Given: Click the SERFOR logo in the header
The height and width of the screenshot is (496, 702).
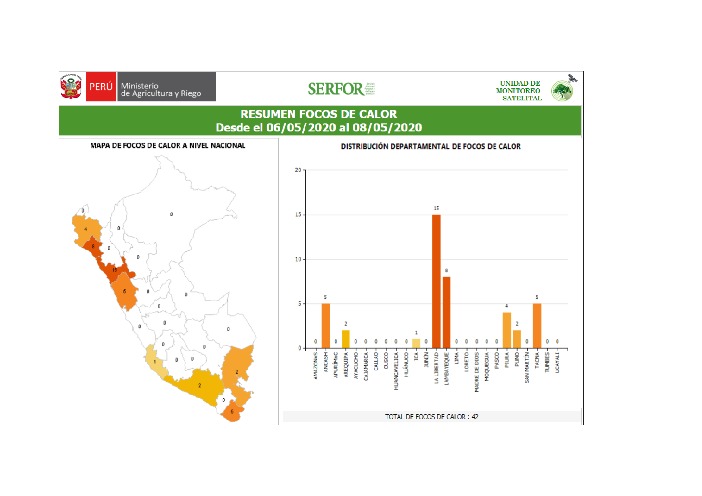Looking at the screenshot, I should 335,88.
